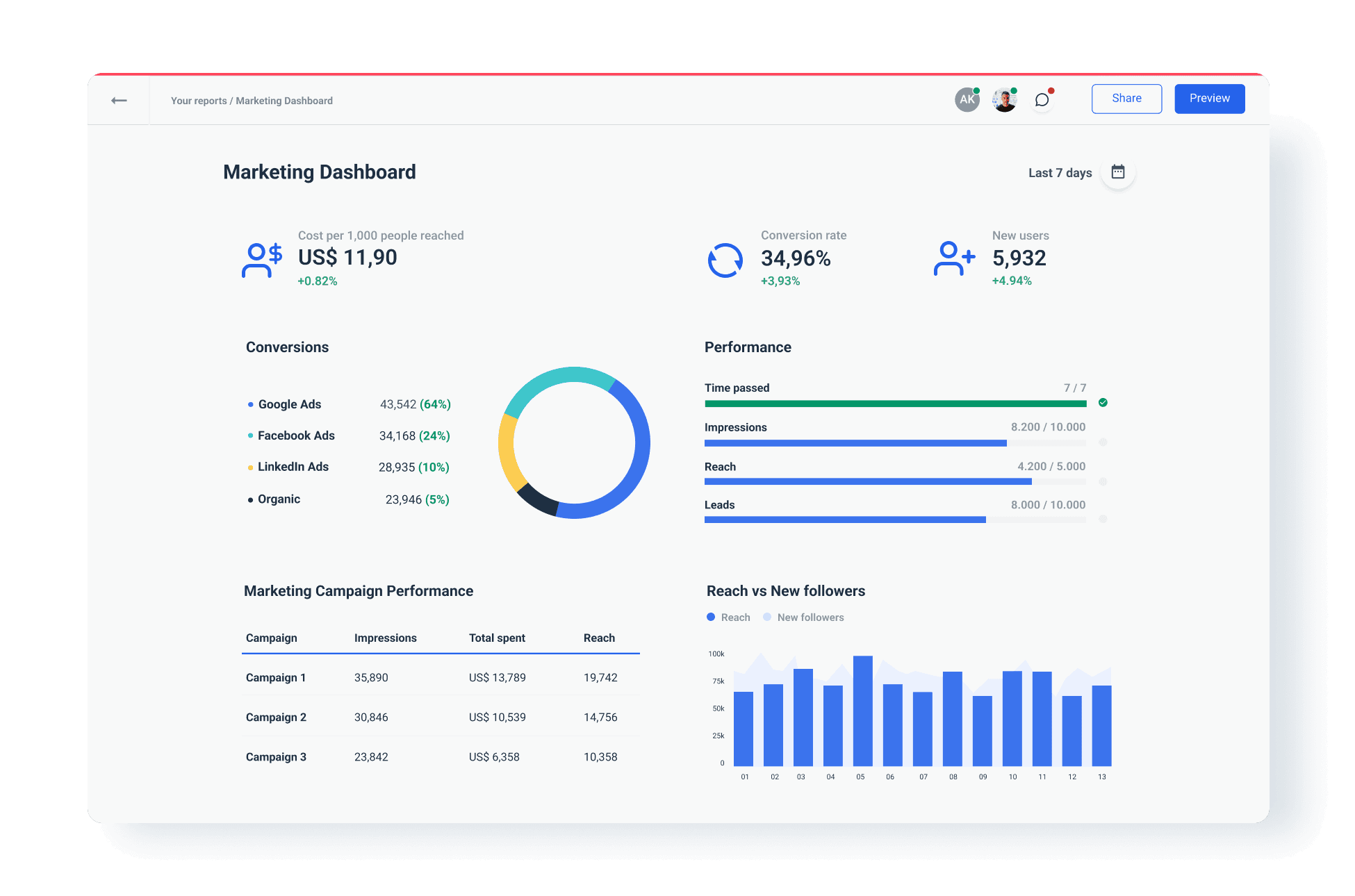Screen dimensions: 1355x896
Task: Click the green checkmark beside Time passed
Action: (1103, 403)
